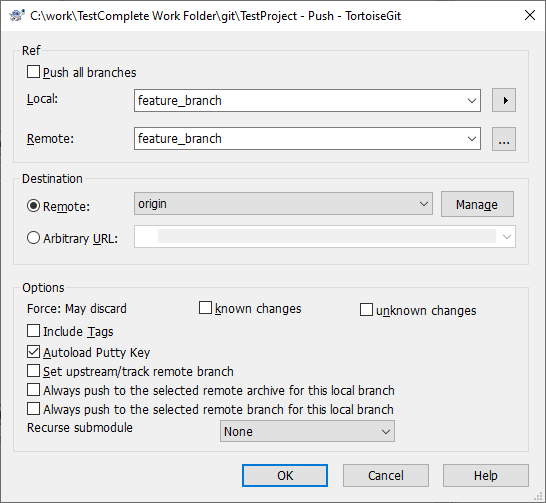Tick the force unknown changes checkbox

tap(366, 310)
